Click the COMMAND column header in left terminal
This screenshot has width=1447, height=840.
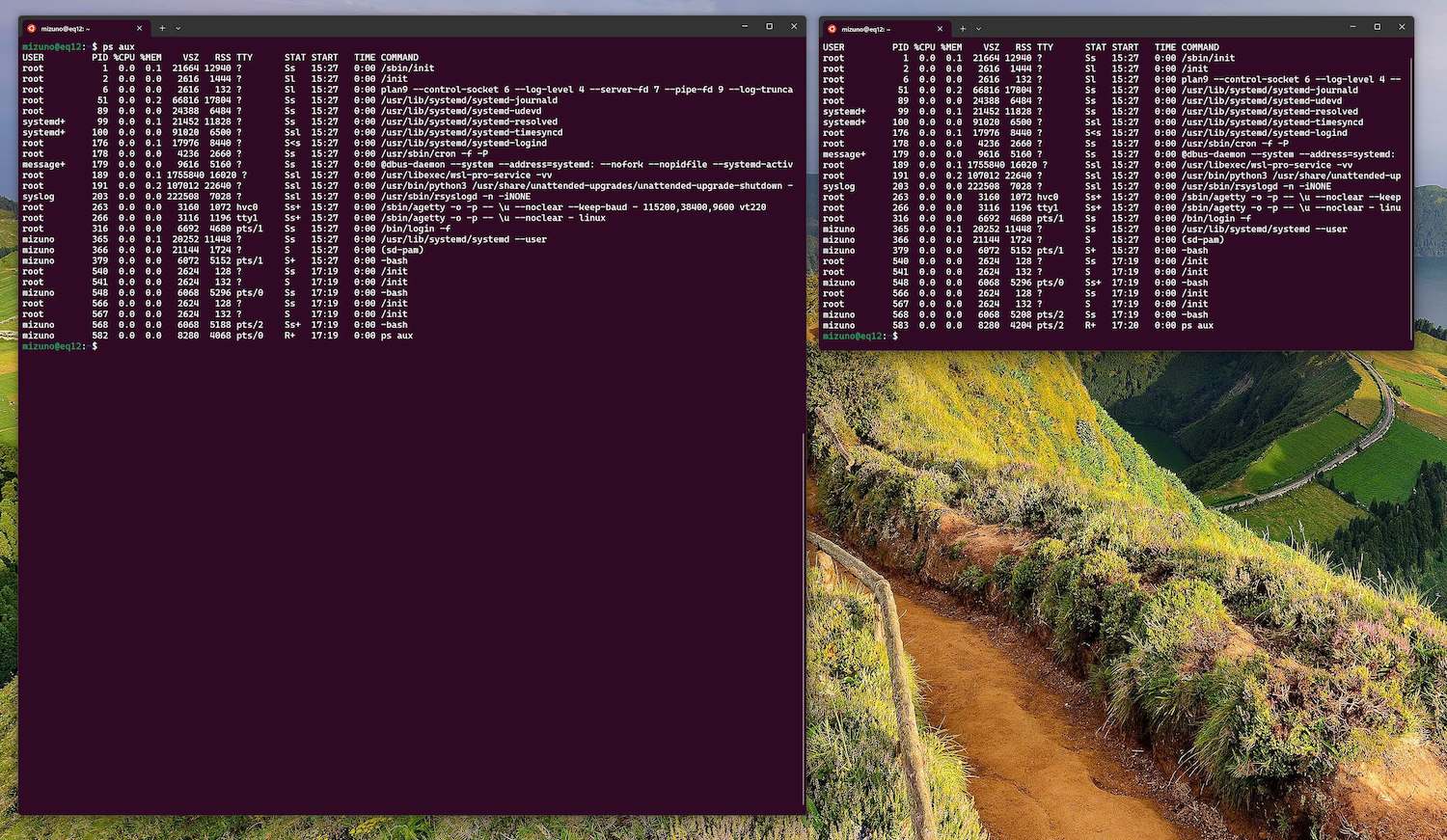pos(399,58)
